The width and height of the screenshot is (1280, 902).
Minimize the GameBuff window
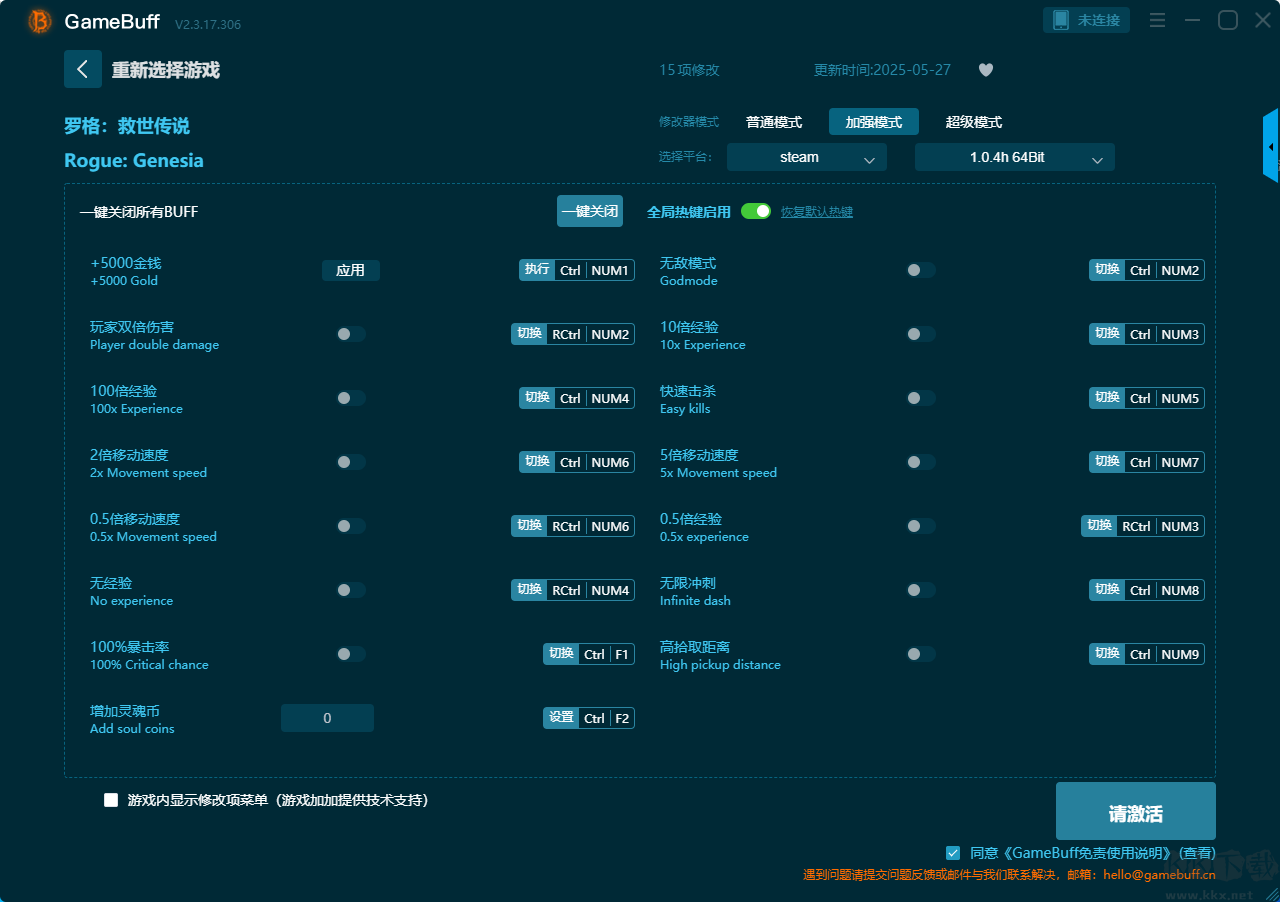[1192, 21]
